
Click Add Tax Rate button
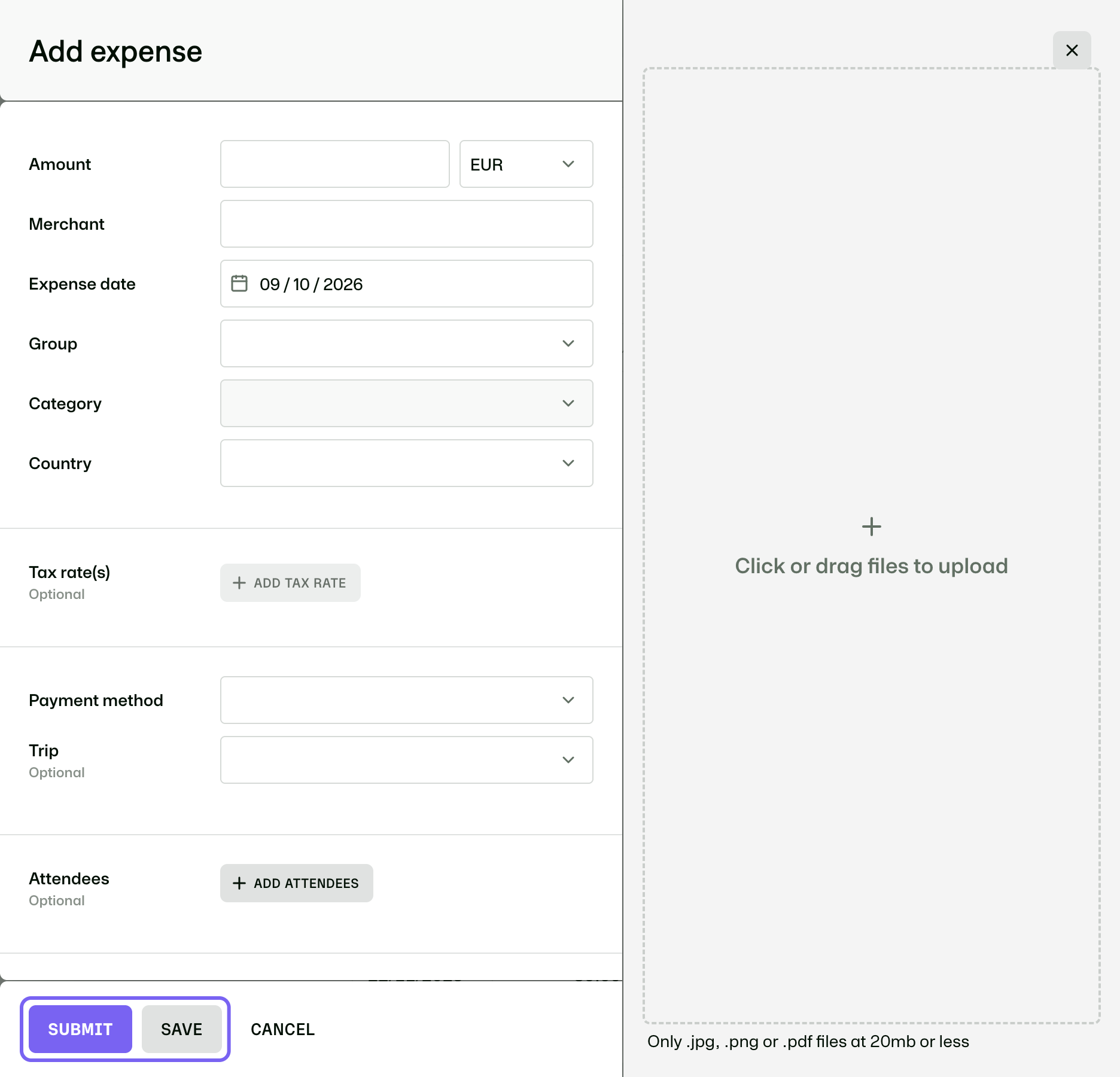click(290, 583)
